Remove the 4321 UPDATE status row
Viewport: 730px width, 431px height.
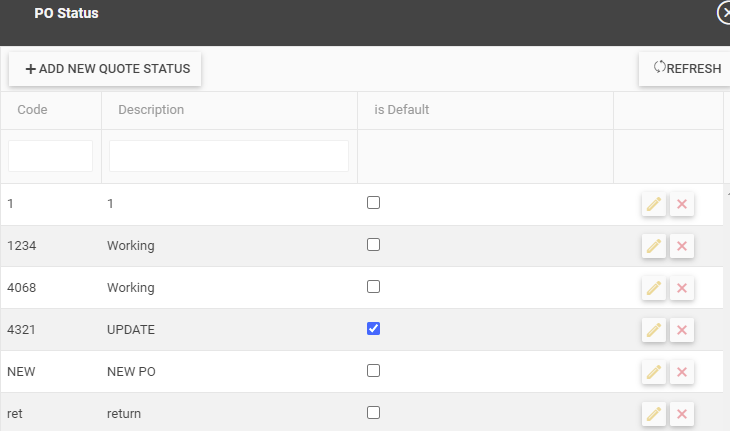pos(682,330)
